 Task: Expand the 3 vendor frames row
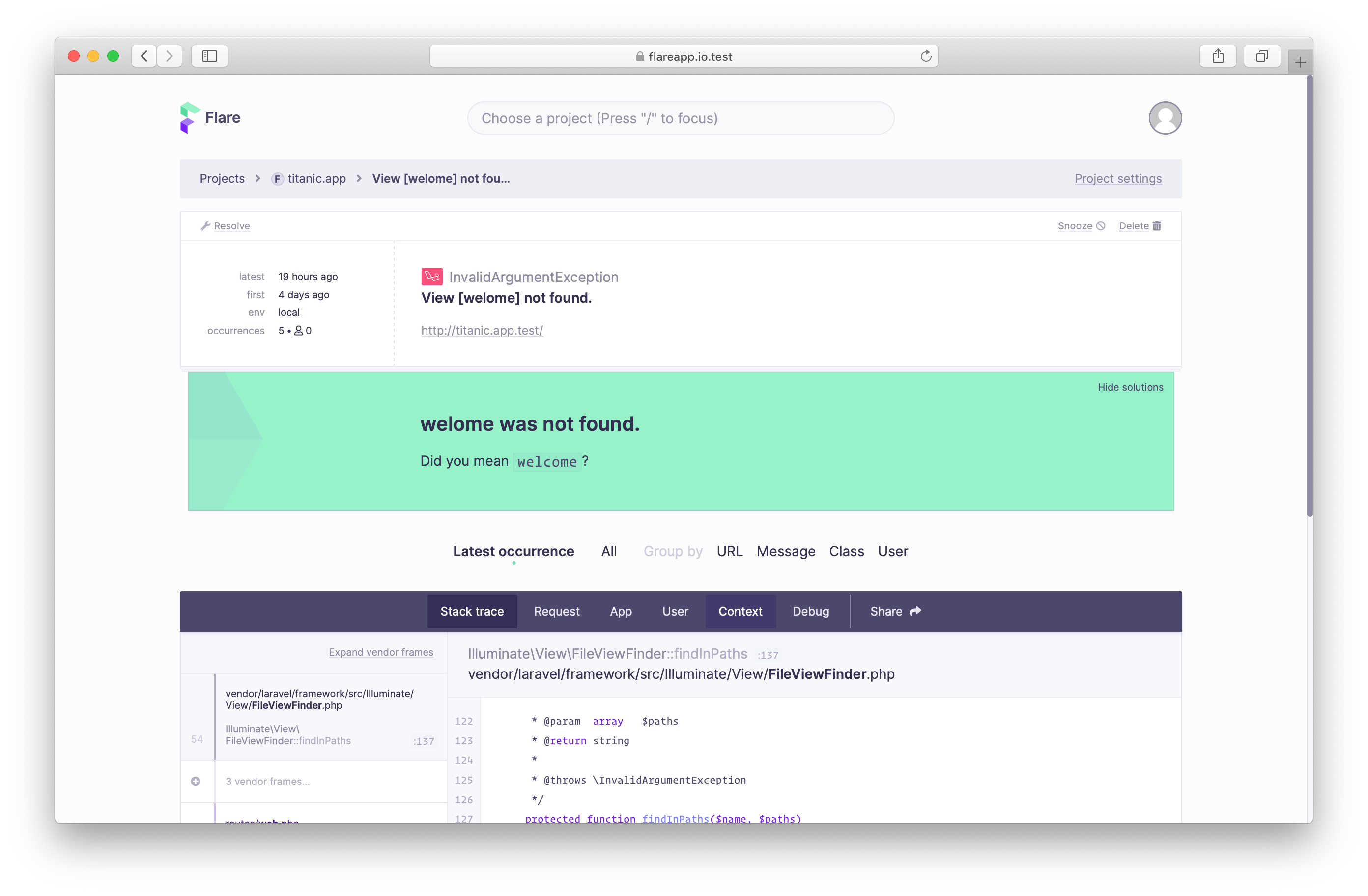(x=314, y=781)
